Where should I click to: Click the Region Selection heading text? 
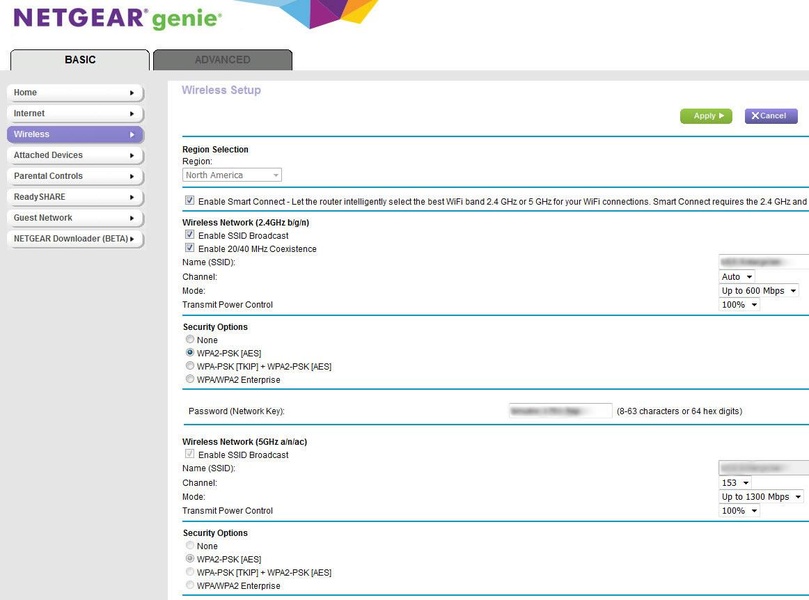[x=215, y=150]
